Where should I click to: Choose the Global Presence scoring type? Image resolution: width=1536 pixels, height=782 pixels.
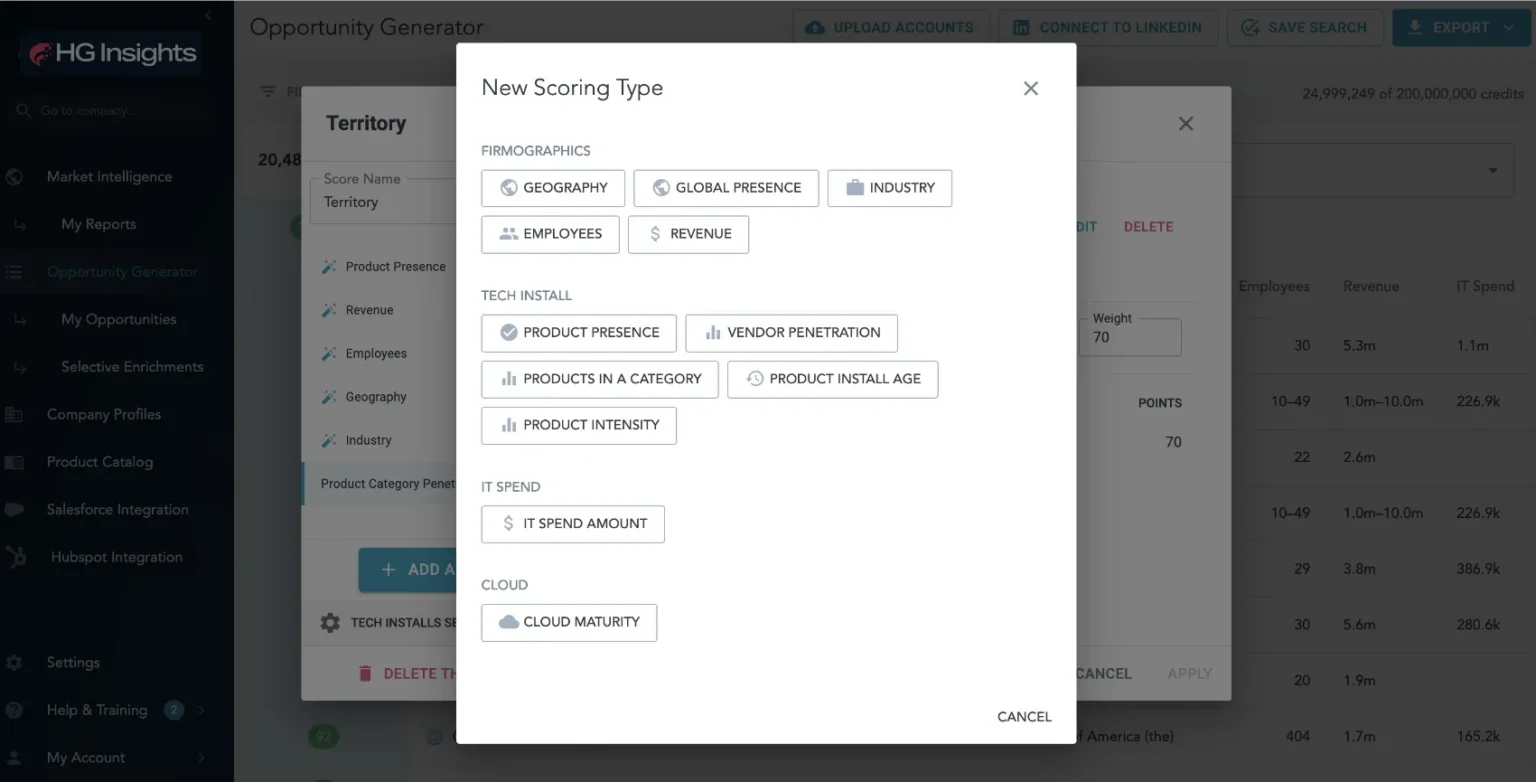point(726,188)
